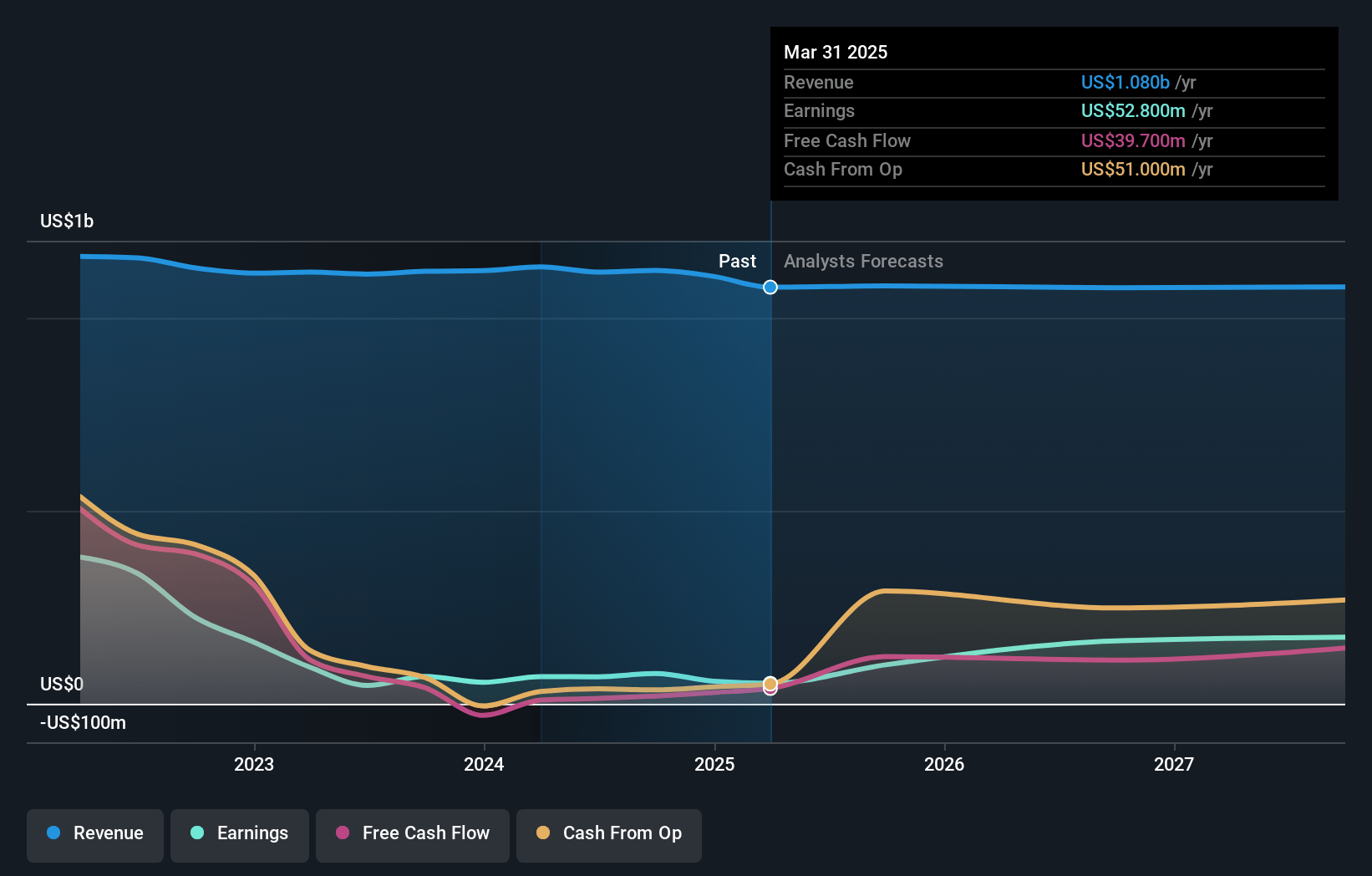
Task: Click the Mar 31 2025 tooltip date
Action: pos(836,52)
